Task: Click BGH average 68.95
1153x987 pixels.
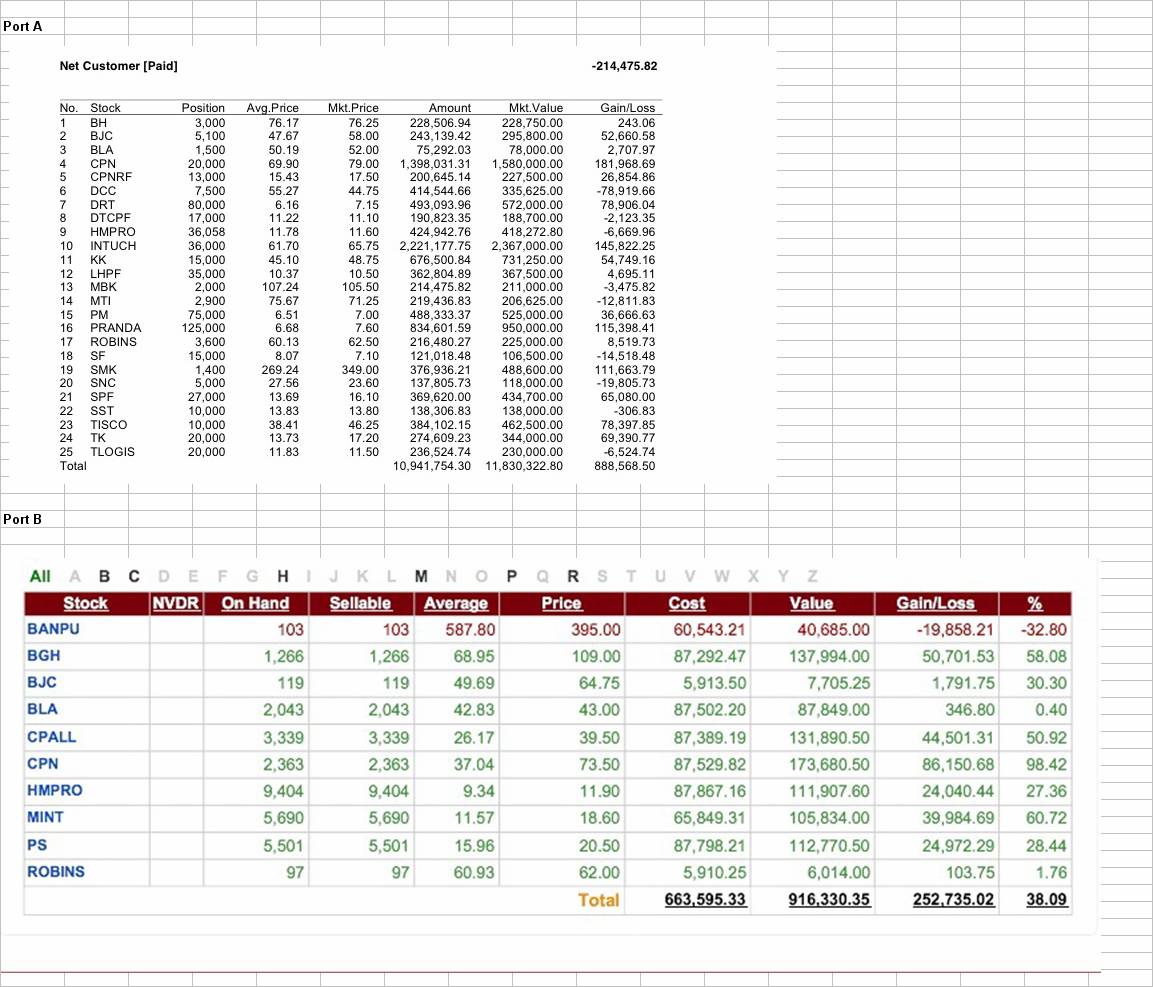Action: tap(474, 656)
